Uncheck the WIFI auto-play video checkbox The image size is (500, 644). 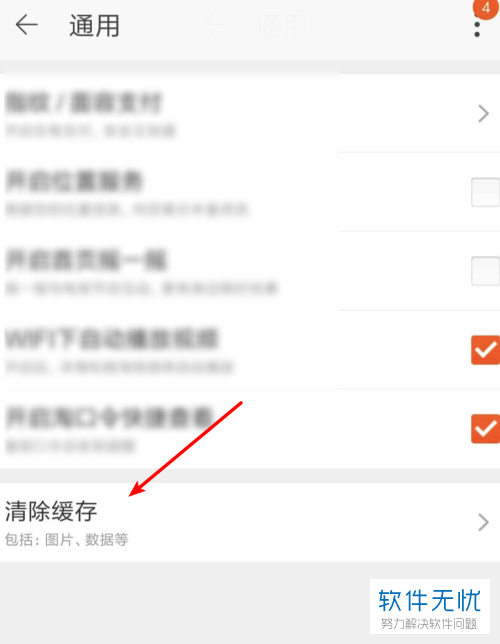(486, 350)
